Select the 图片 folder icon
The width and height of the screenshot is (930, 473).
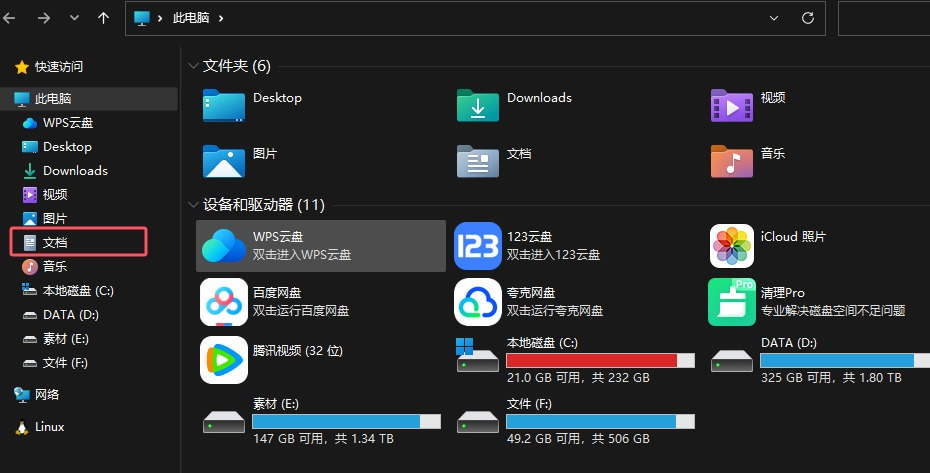click(224, 161)
